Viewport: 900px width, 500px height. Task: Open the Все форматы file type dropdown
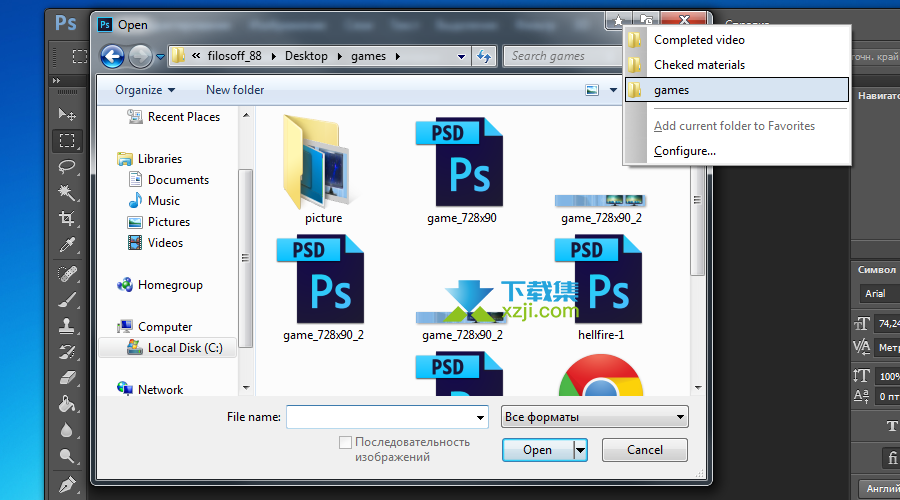pyautogui.click(x=595, y=417)
